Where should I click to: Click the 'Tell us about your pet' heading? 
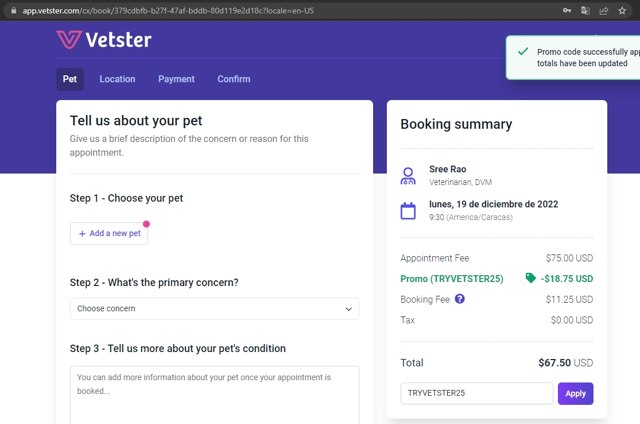[136, 121]
